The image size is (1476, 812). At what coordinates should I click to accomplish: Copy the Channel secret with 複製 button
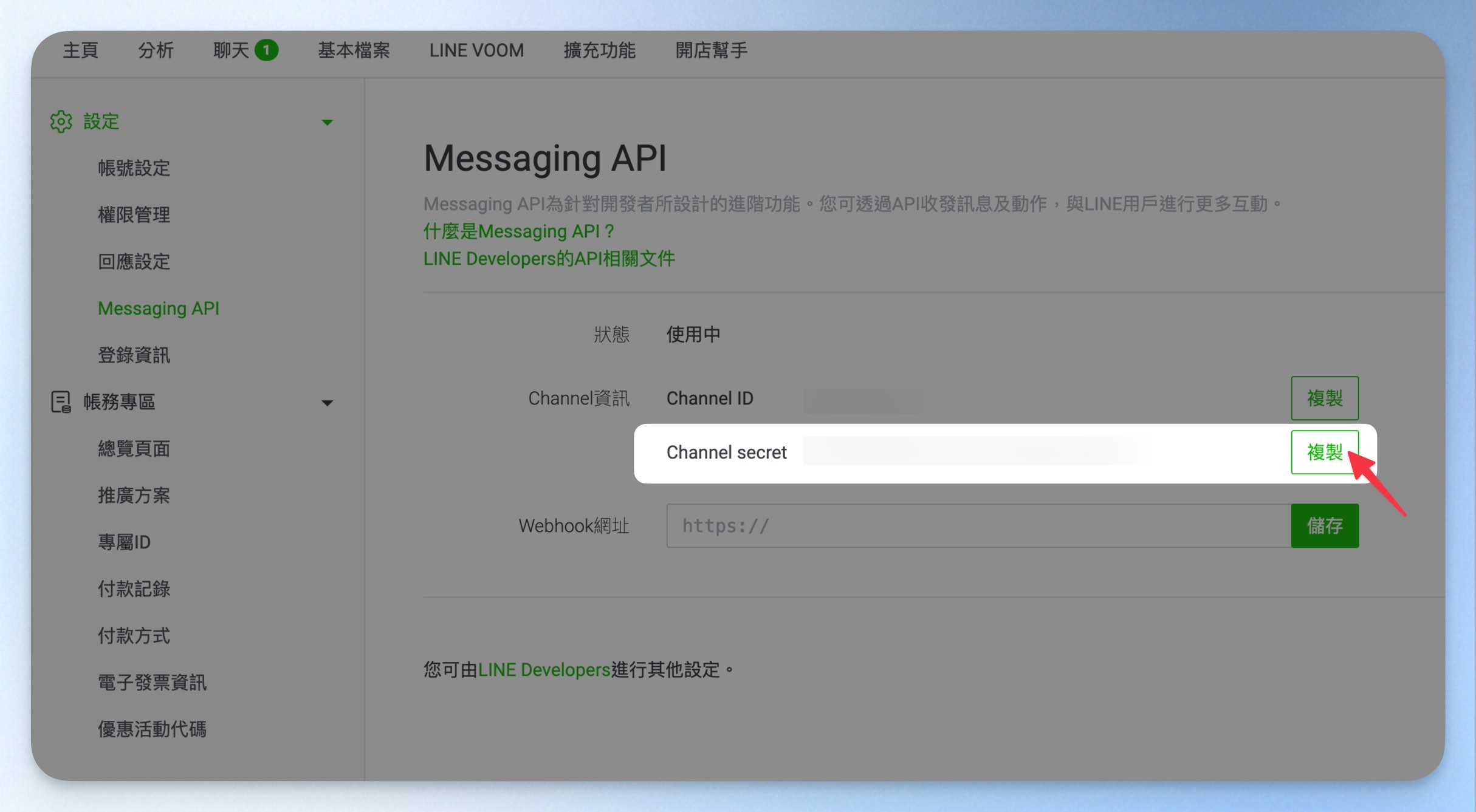tap(1325, 452)
